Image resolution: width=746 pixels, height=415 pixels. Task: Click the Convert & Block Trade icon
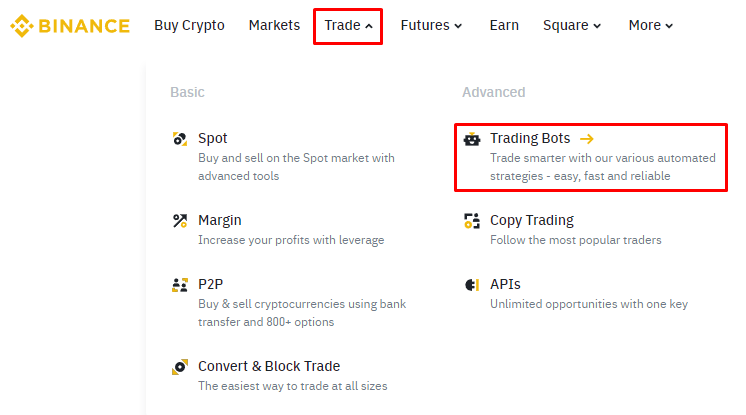180,367
